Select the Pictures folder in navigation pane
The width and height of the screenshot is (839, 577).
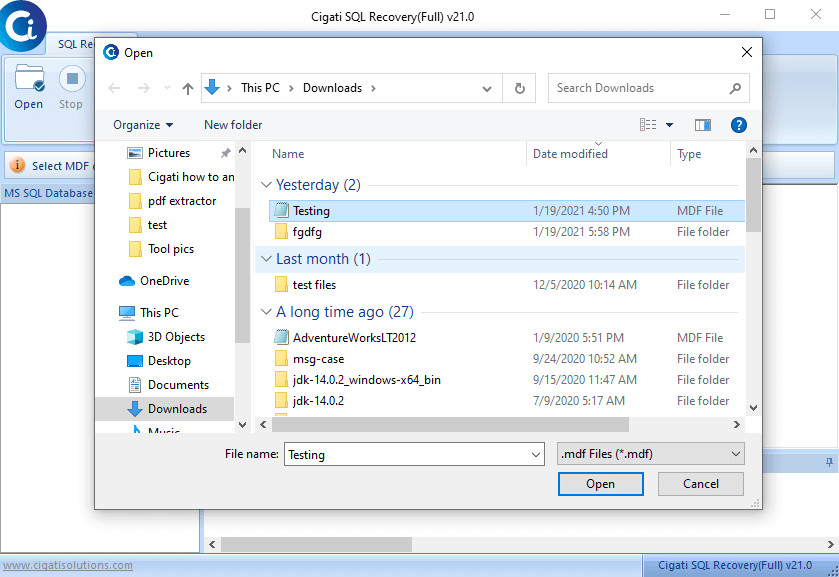coord(169,153)
